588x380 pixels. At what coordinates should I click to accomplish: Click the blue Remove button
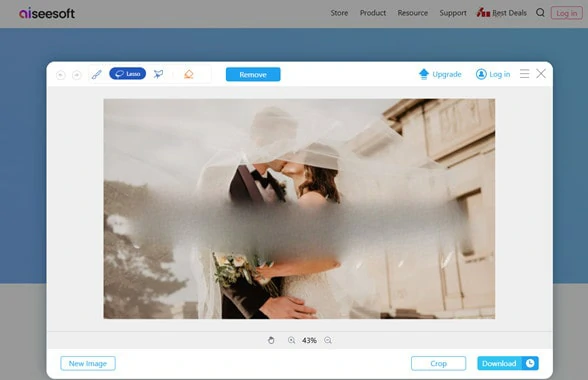(253, 74)
